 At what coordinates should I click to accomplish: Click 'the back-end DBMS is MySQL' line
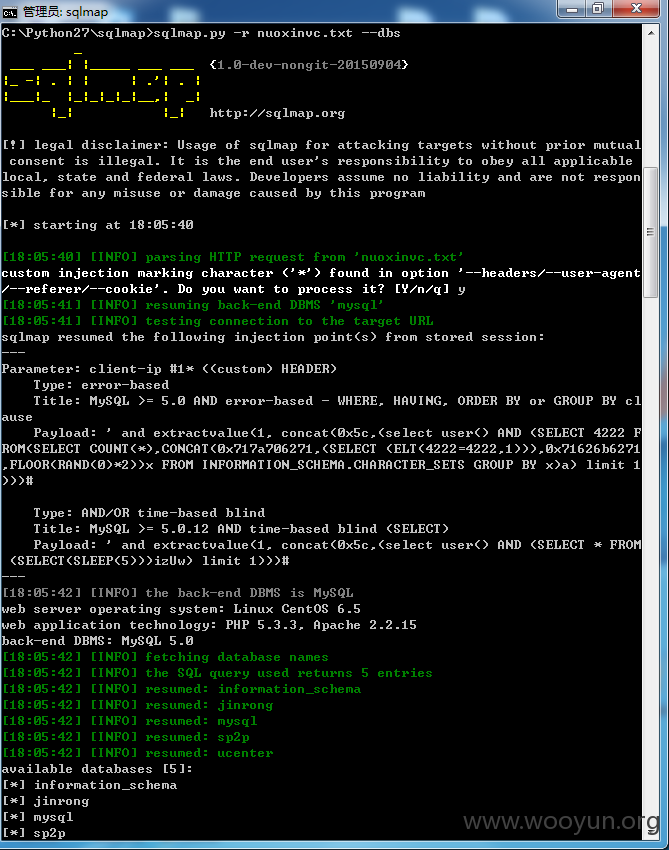click(x=178, y=593)
